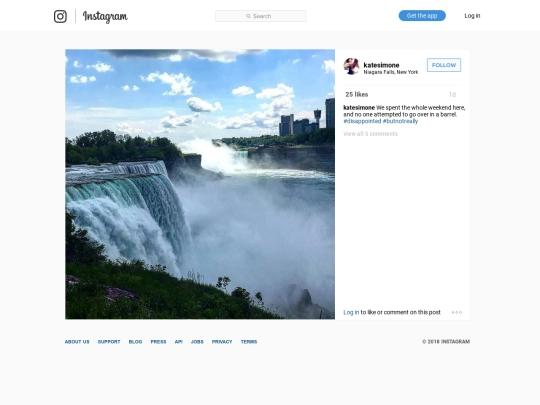Click the Niagara Falls photo
Viewport: 540px width, 405px height.
(200, 184)
